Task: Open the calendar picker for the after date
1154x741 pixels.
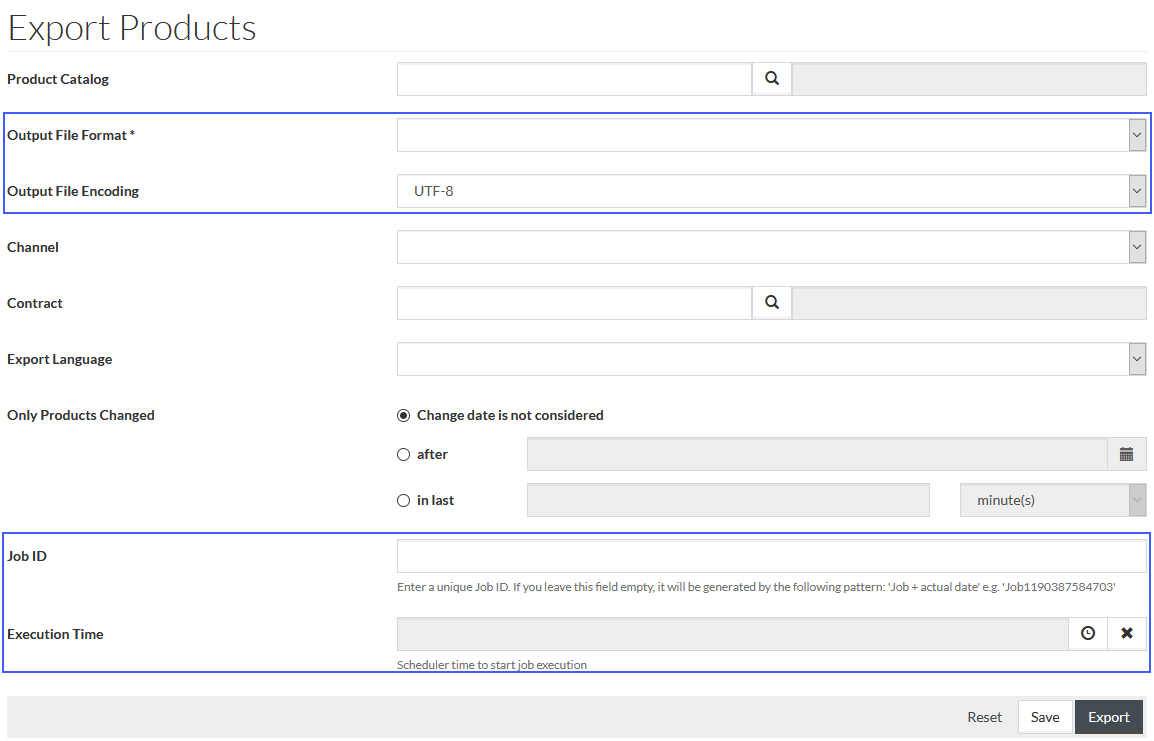Action: 1126,454
